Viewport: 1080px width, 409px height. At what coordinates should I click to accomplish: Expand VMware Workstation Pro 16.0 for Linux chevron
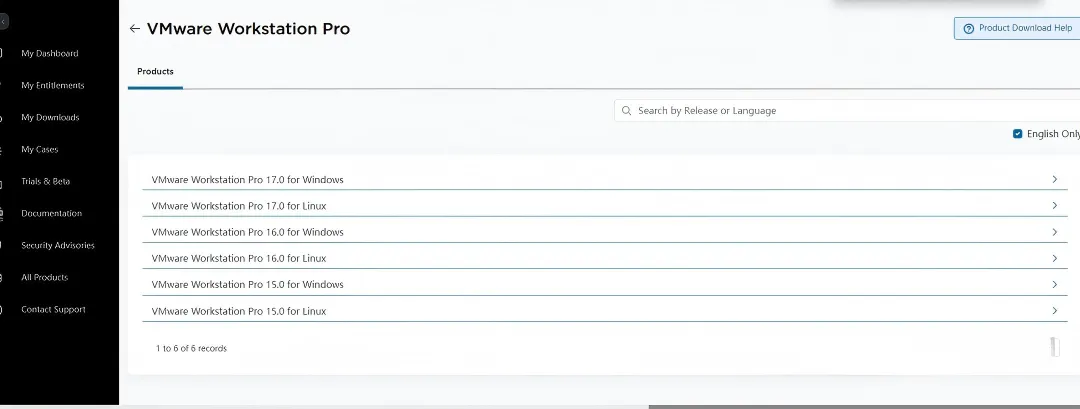[1055, 258]
